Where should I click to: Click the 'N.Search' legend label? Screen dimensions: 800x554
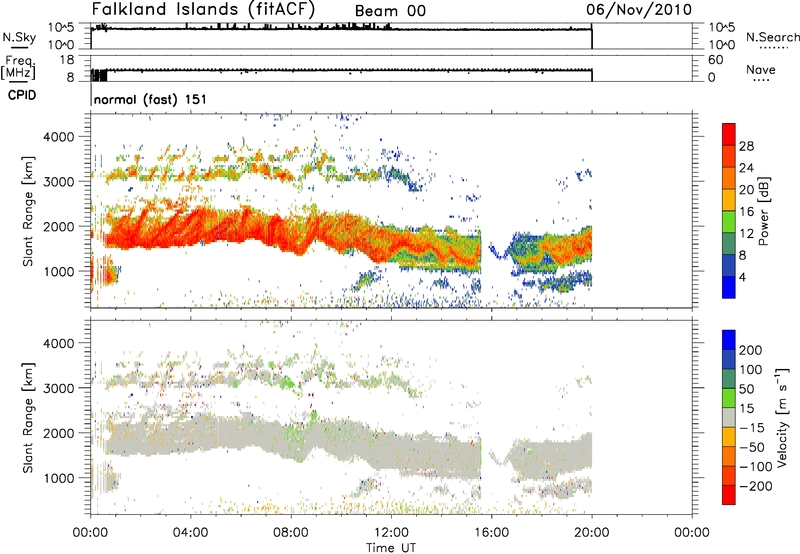pos(772,37)
